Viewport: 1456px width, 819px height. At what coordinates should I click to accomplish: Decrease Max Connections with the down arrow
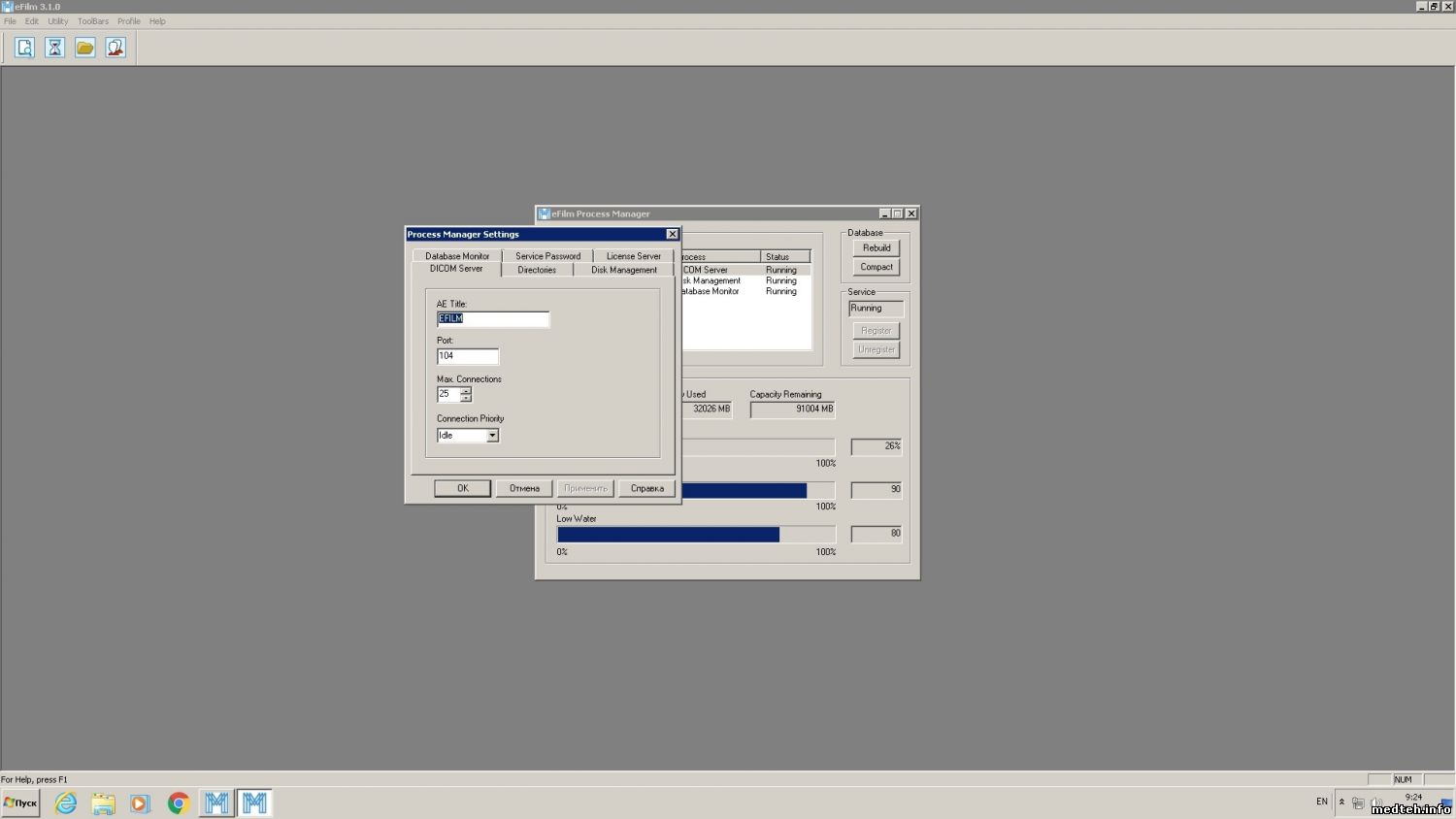tap(466, 398)
